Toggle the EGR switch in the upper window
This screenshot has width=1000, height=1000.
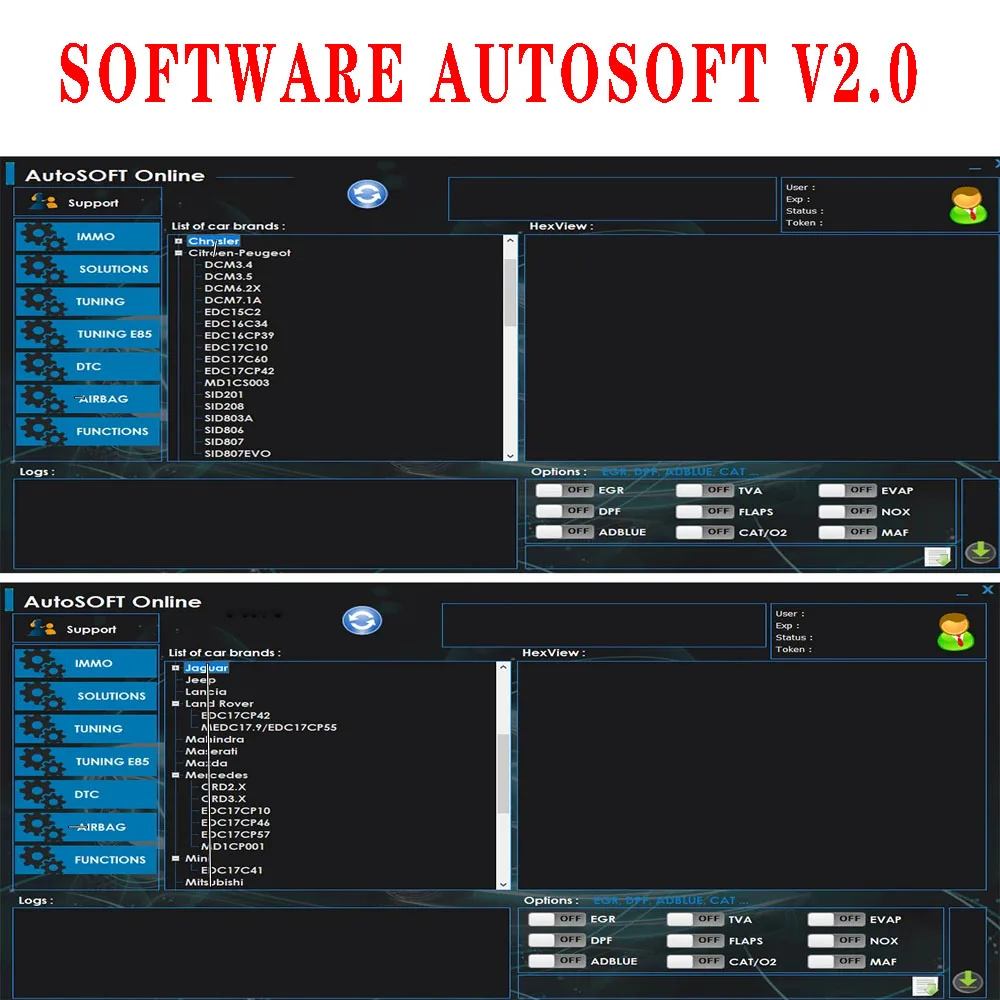[564, 490]
